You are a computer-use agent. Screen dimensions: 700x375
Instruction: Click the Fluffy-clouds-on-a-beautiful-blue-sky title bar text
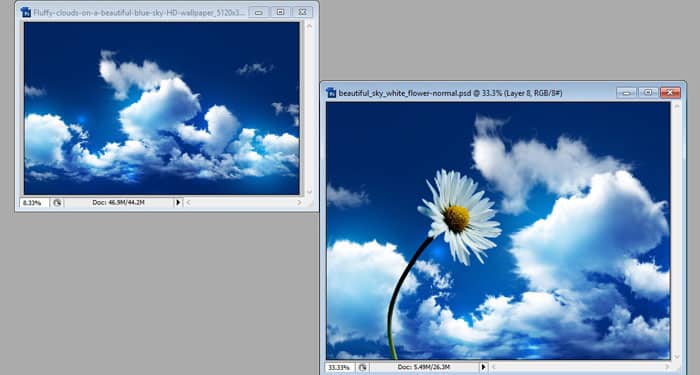tap(139, 12)
